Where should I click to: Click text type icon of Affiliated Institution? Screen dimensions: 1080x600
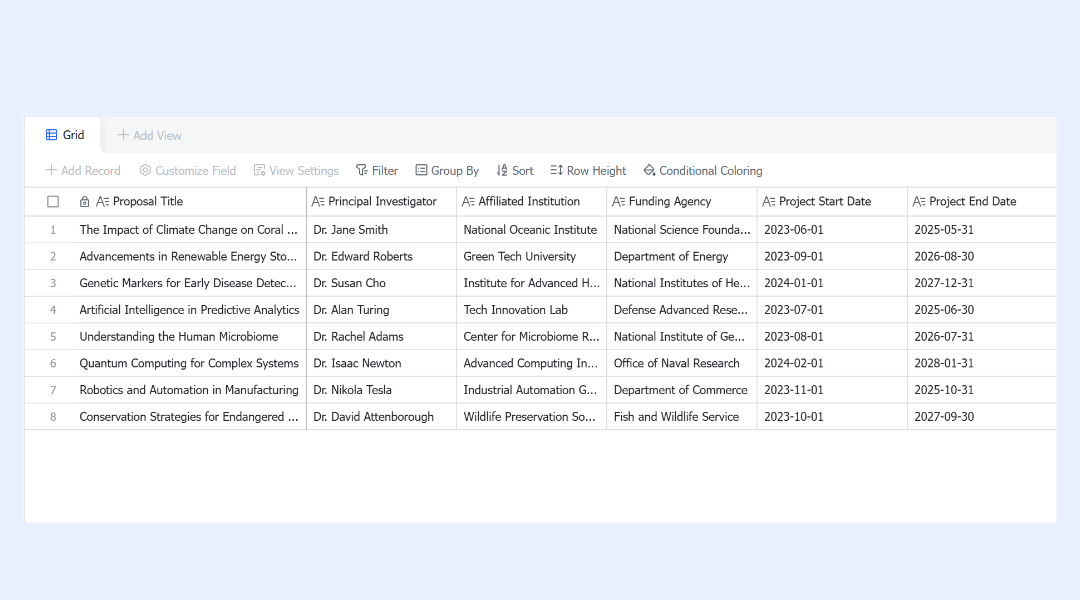pos(468,202)
